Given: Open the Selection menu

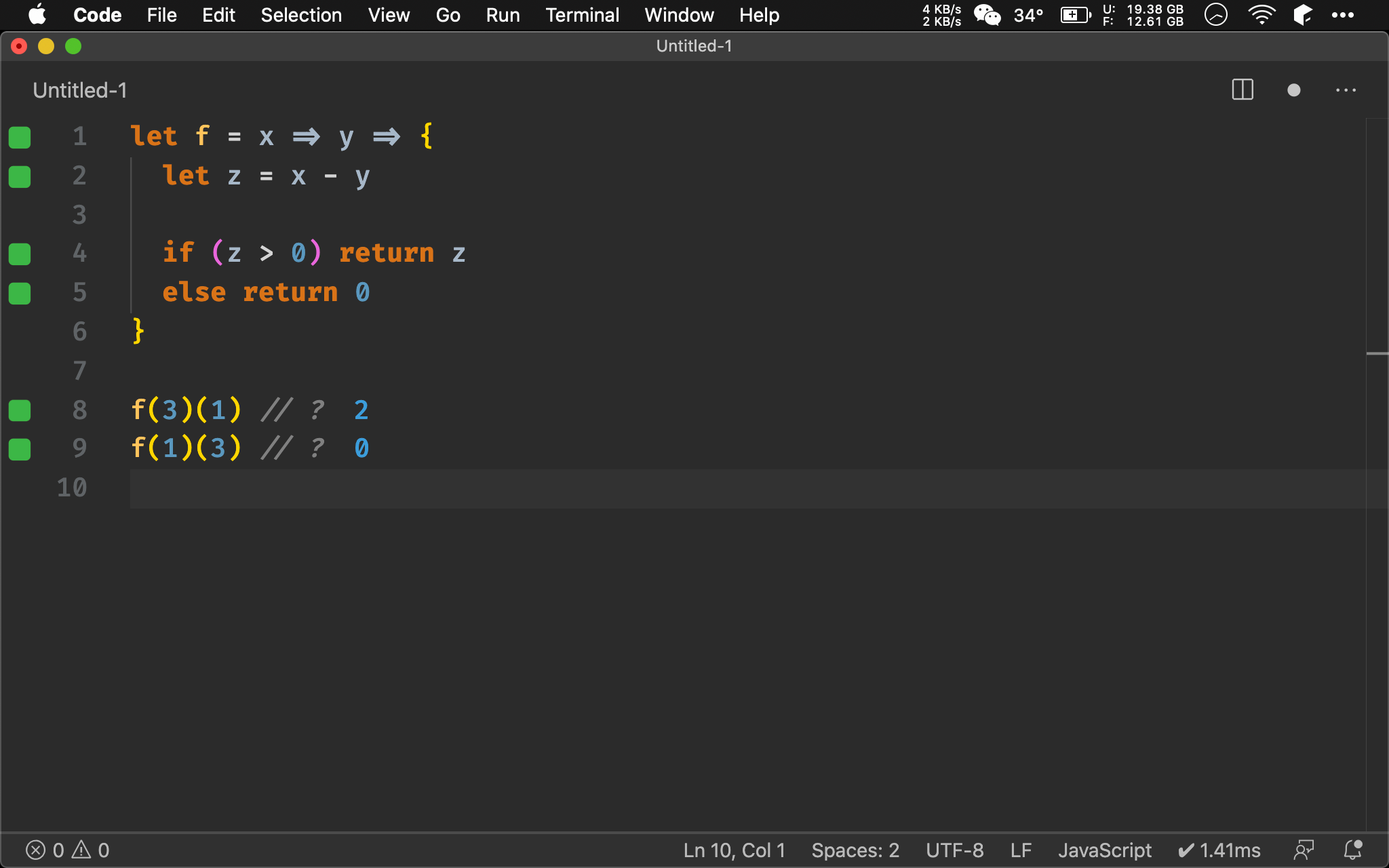Looking at the screenshot, I should (x=301, y=15).
